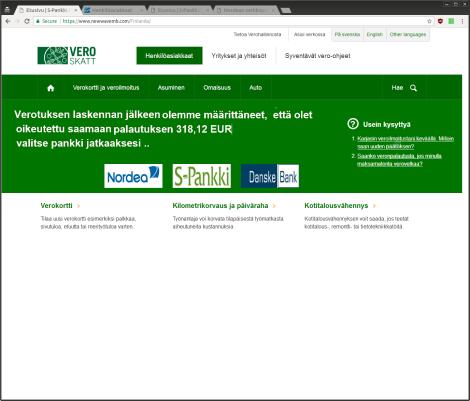Maximize the browser window

click(456, 4)
